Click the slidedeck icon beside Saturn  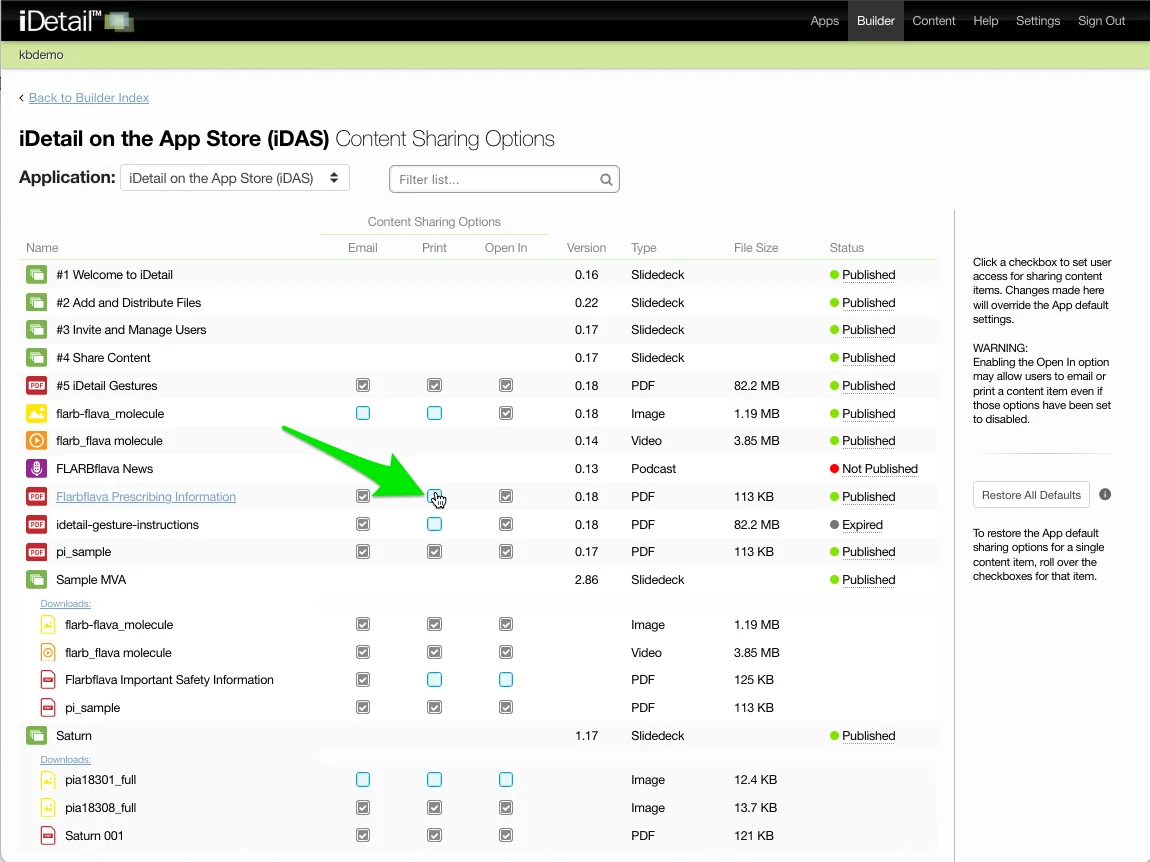point(37,736)
